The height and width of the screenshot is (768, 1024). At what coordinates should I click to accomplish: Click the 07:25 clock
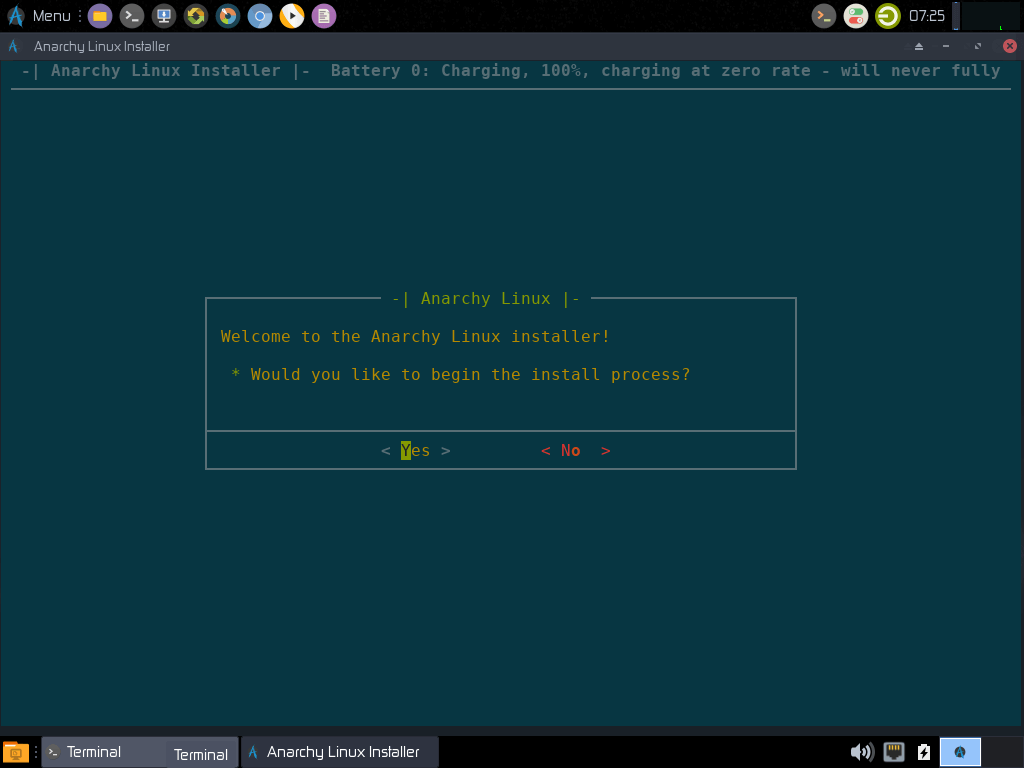pyautogui.click(x=927, y=16)
